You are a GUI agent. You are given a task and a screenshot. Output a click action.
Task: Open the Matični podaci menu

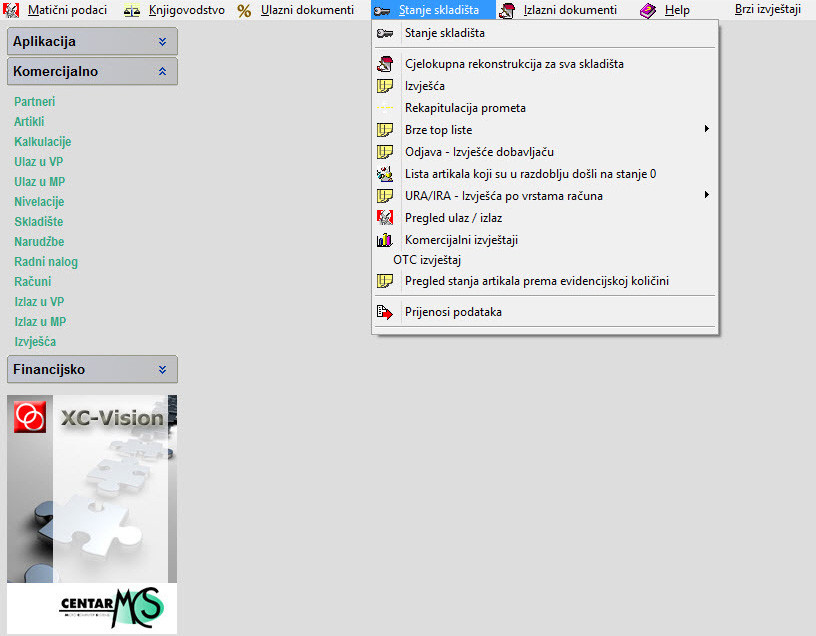(x=67, y=10)
